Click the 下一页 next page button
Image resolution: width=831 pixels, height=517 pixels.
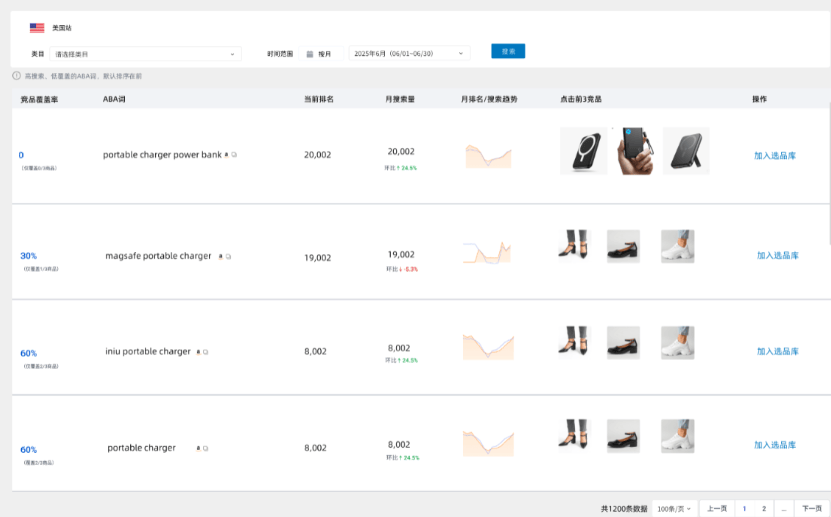coord(813,508)
